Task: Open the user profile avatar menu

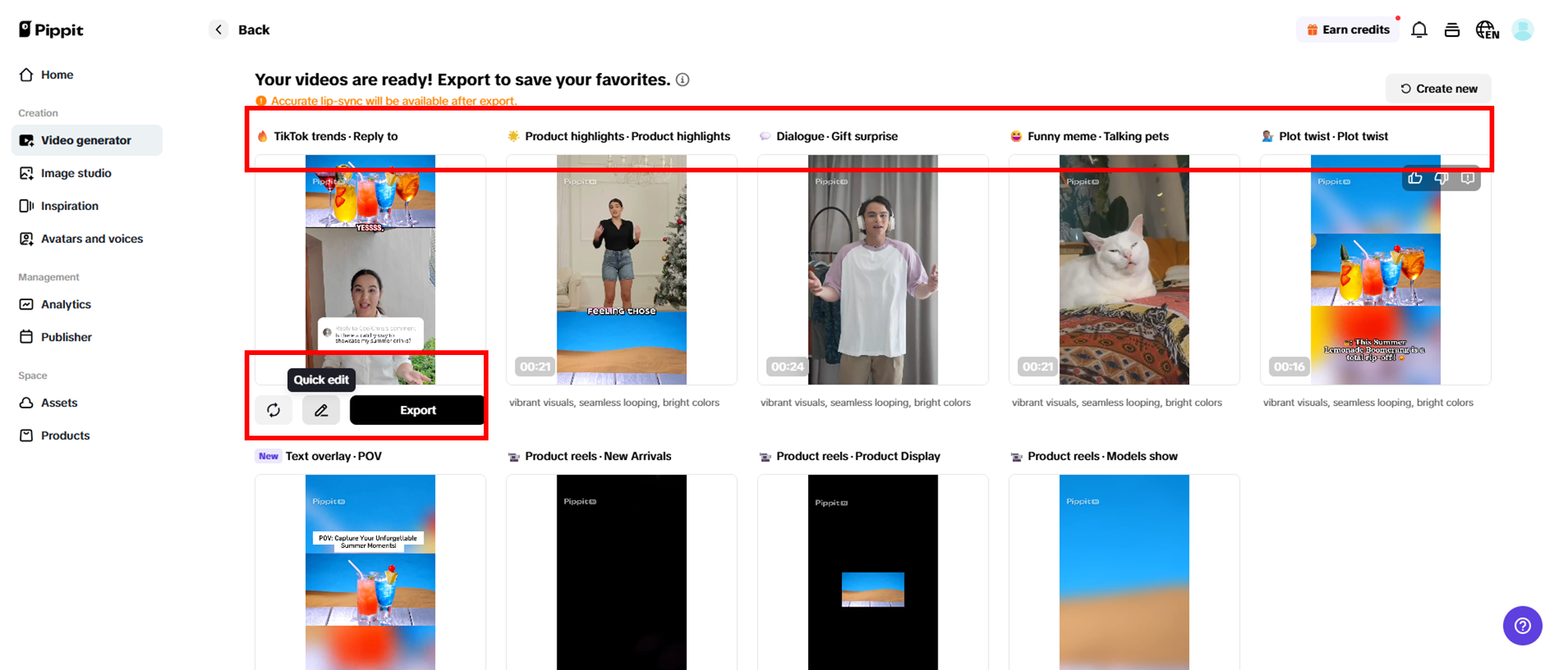Action: (1523, 30)
